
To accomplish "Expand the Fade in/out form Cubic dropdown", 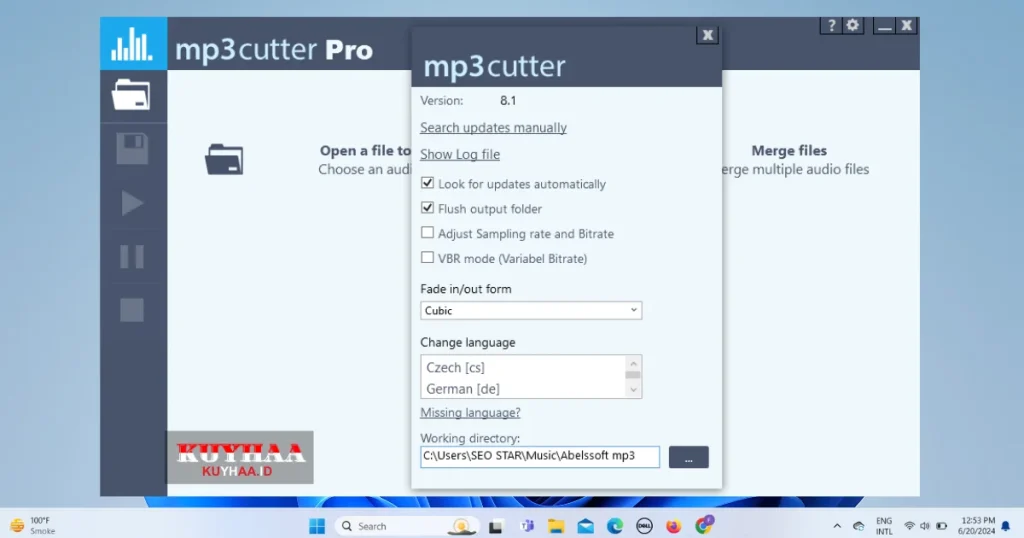I will point(531,310).
